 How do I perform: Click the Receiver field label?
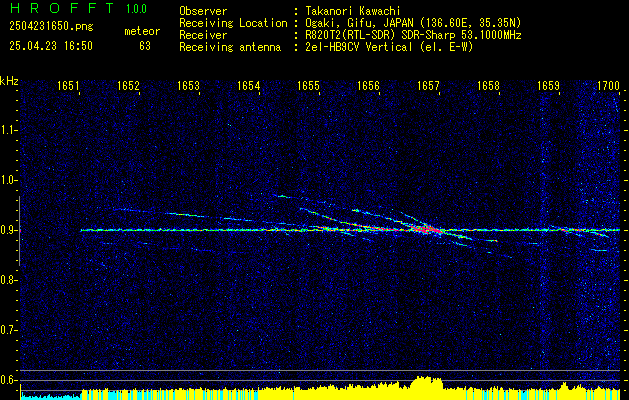point(203,35)
